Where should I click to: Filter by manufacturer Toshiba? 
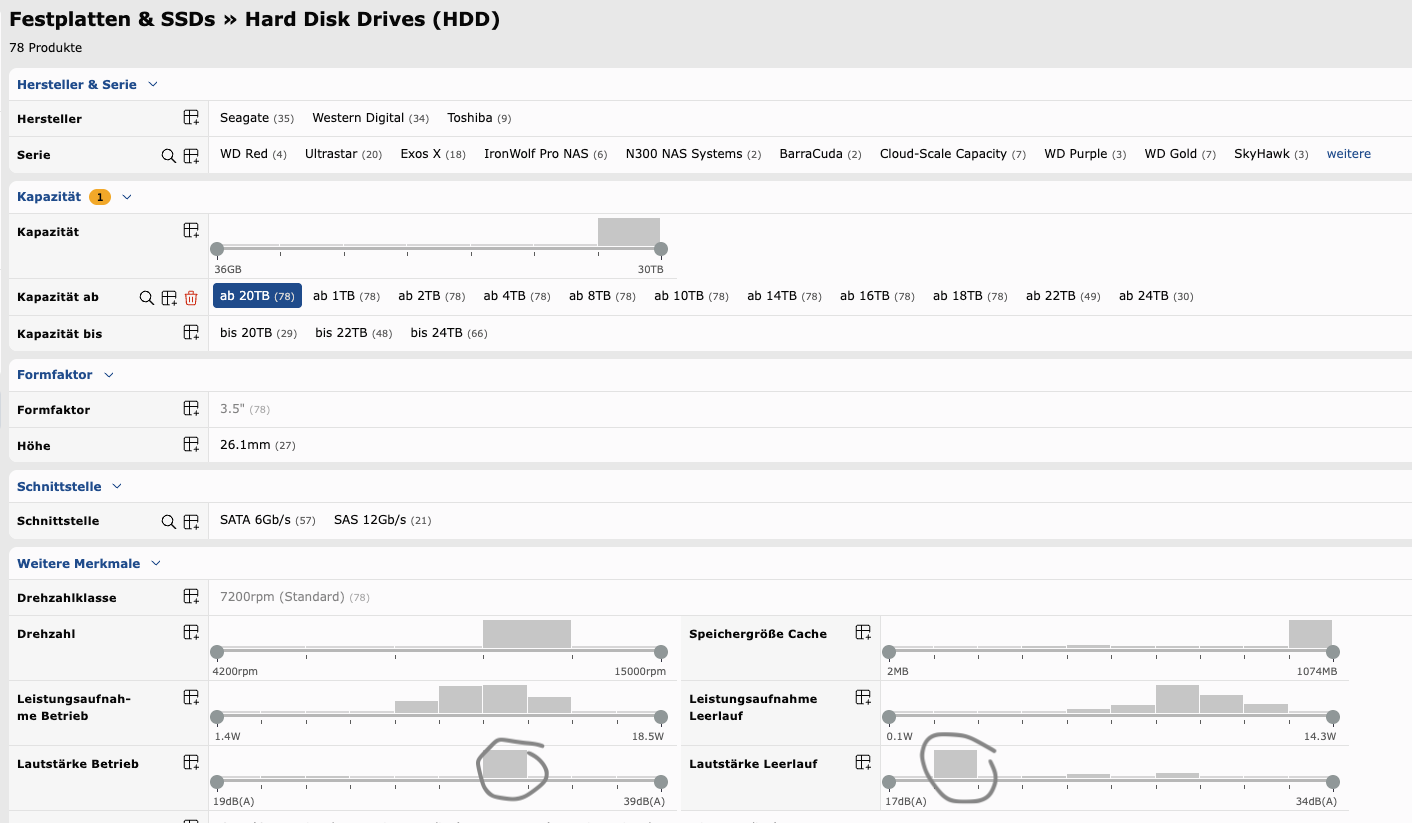[479, 118]
